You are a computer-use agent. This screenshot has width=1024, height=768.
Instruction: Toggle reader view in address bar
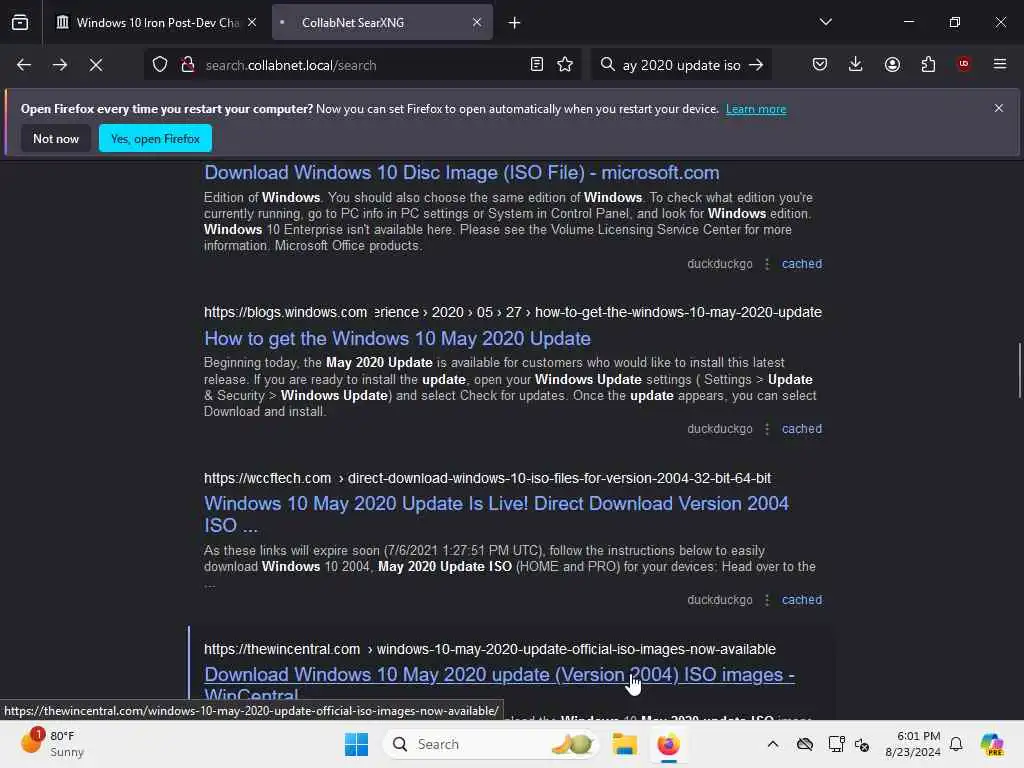point(537,65)
